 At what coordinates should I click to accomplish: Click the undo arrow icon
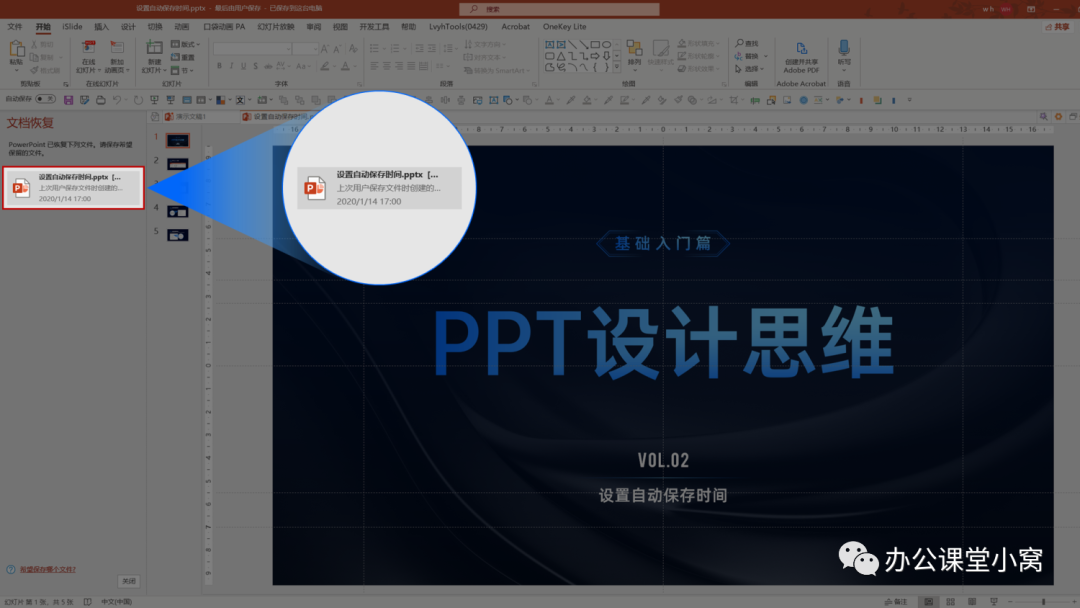click(x=117, y=100)
